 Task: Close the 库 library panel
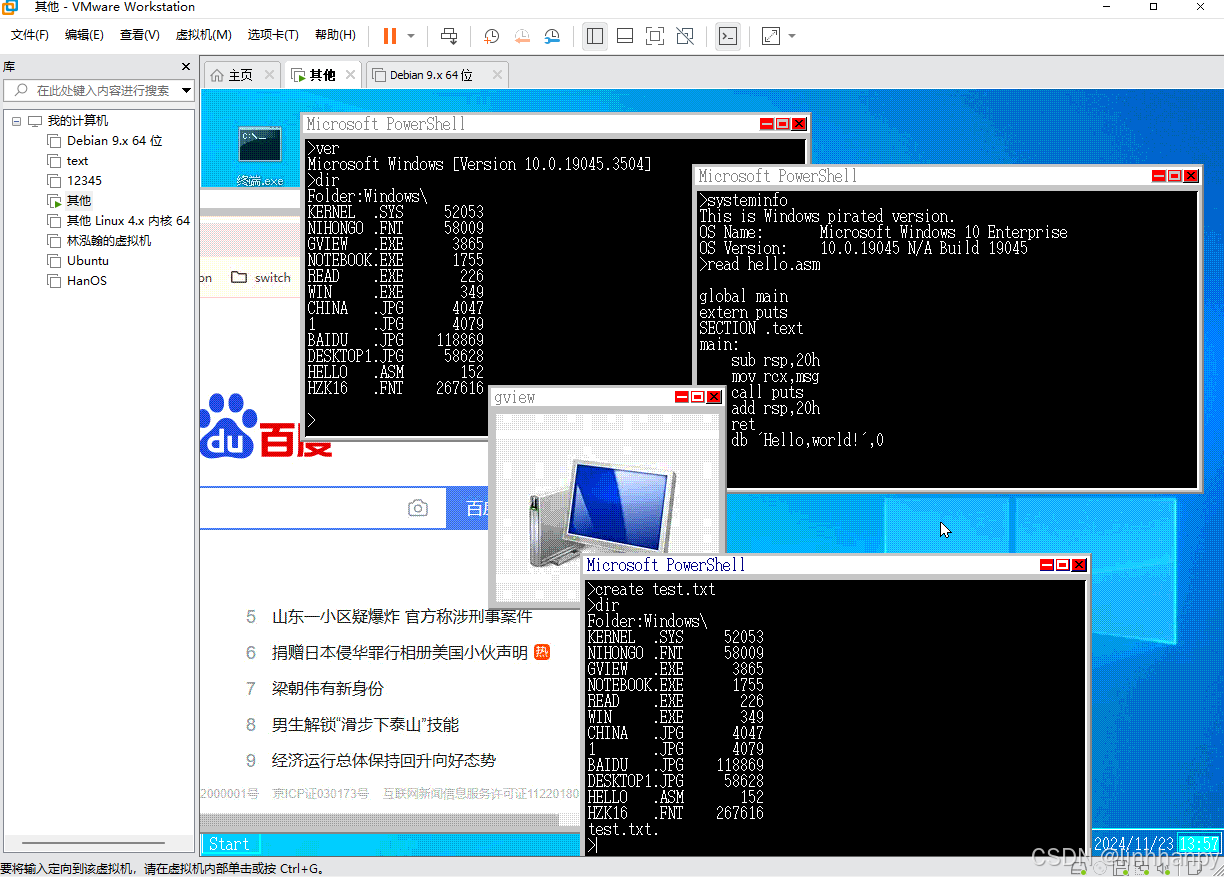click(186, 67)
